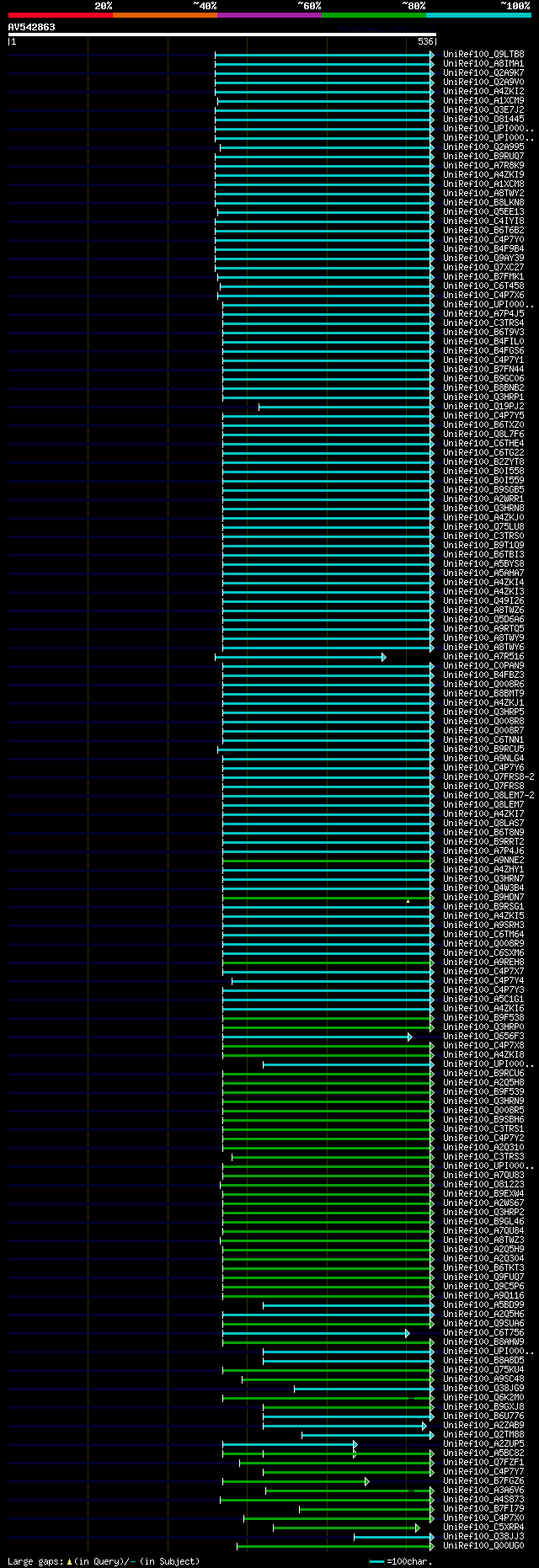
Task: Select hit UniRef100_C4IYI8
Action: click(x=483, y=221)
